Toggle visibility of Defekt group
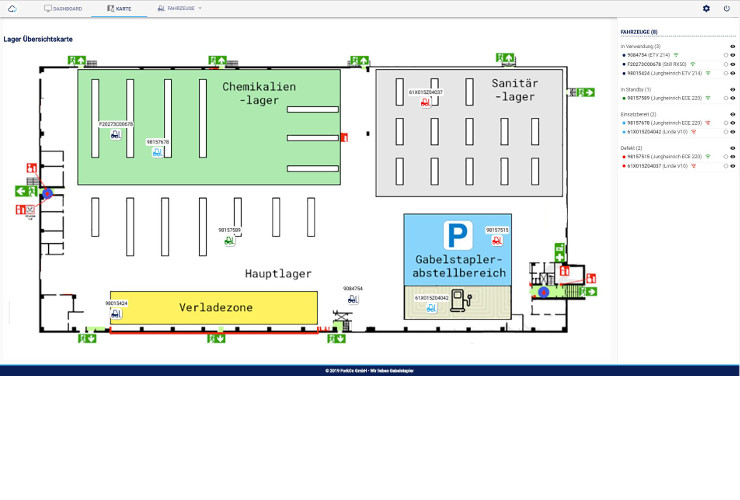This screenshot has width=740, height=500. tap(733, 148)
